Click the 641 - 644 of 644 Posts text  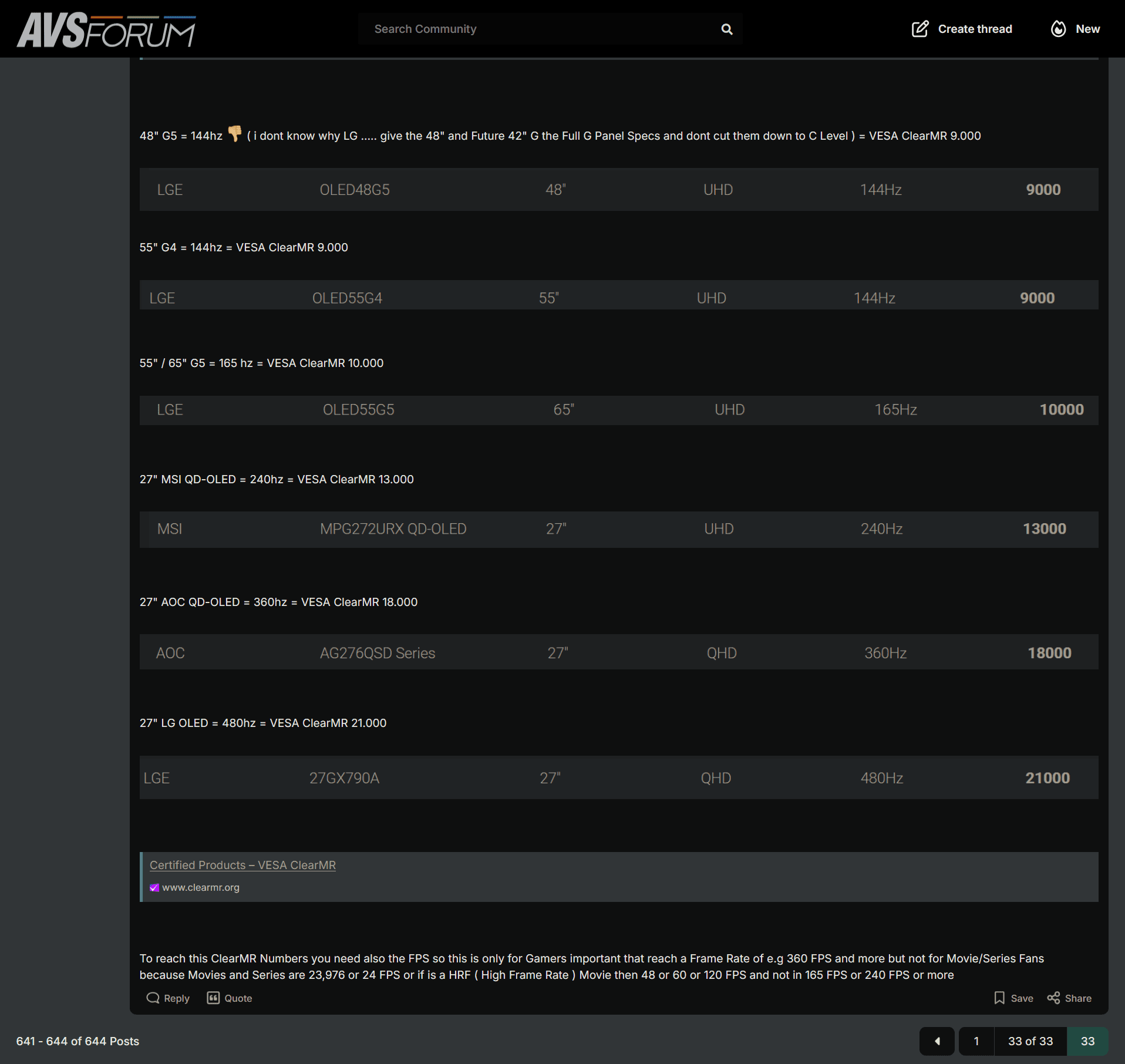78,1041
